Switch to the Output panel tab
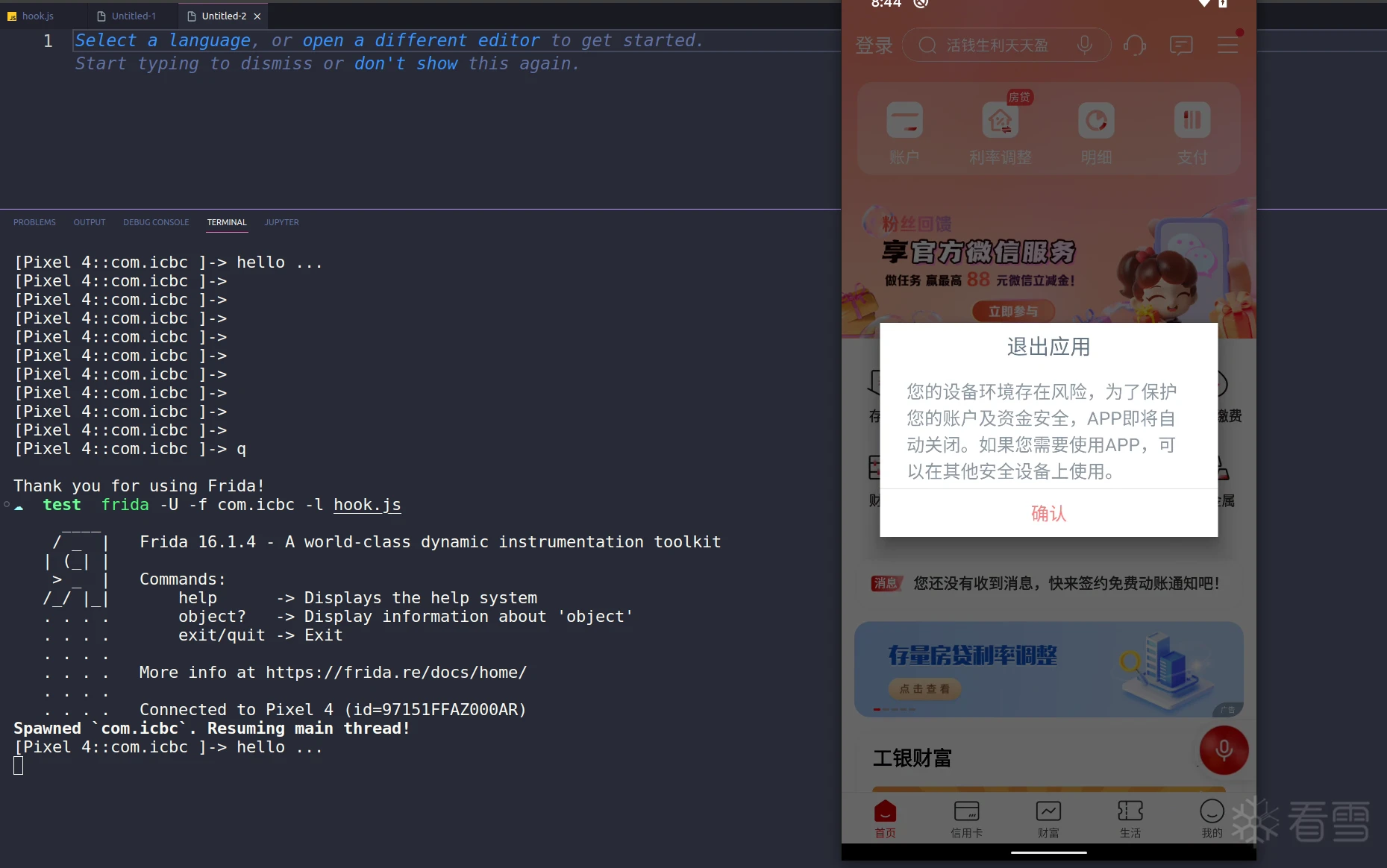1387x868 pixels. tap(90, 222)
